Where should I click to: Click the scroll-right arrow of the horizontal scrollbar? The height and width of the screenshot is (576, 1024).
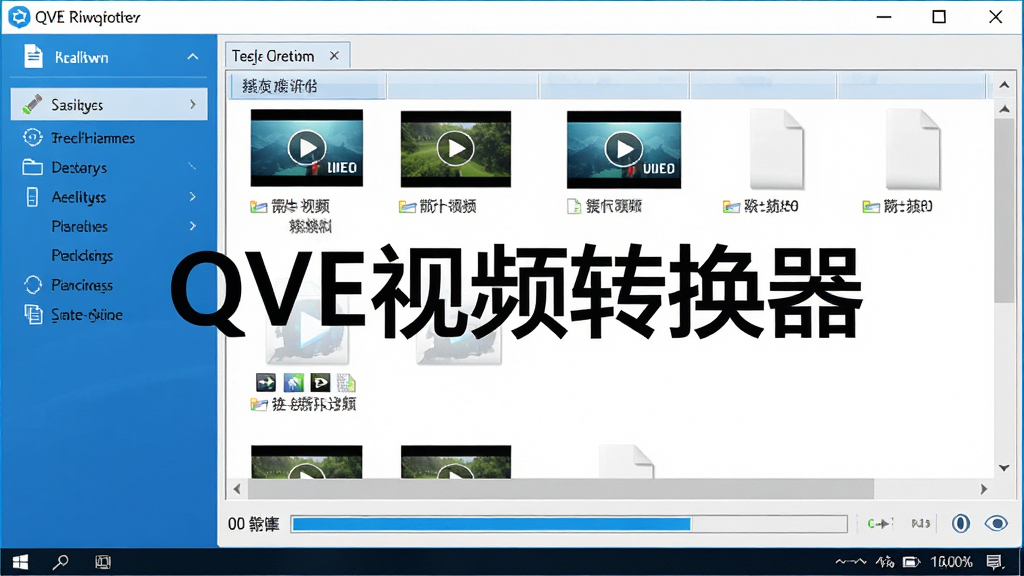click(984, 488)
